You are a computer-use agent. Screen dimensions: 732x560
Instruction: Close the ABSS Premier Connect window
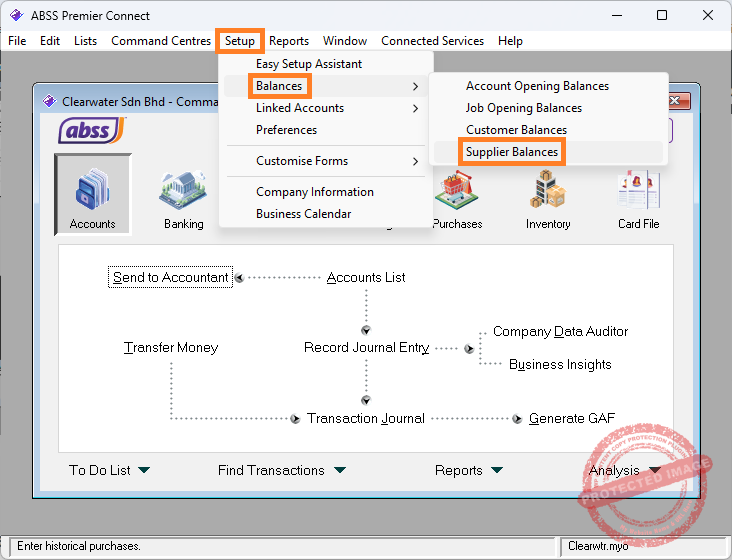(x=708, y=15)
